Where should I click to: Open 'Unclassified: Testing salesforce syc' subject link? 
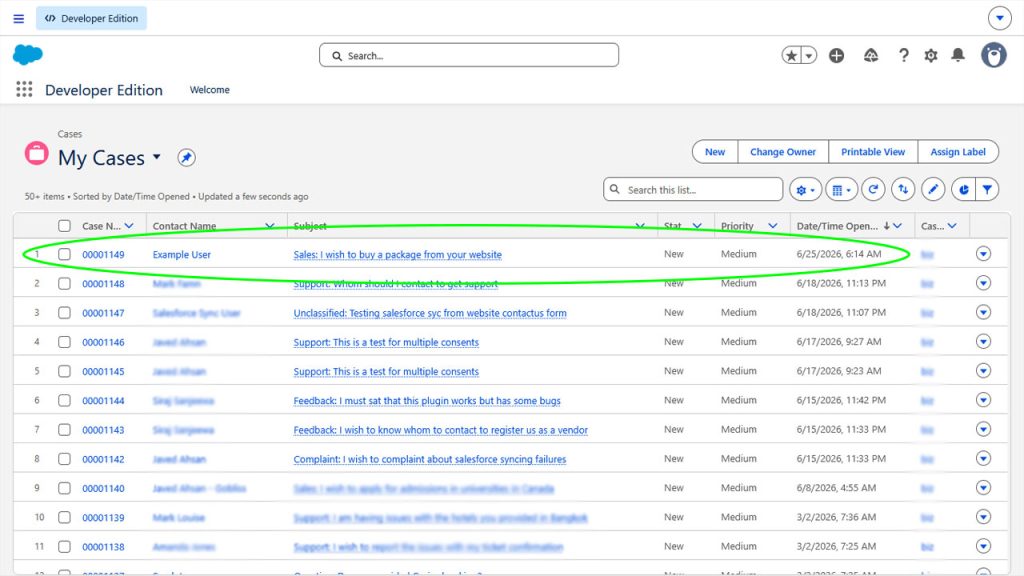(x=430, y=313)
